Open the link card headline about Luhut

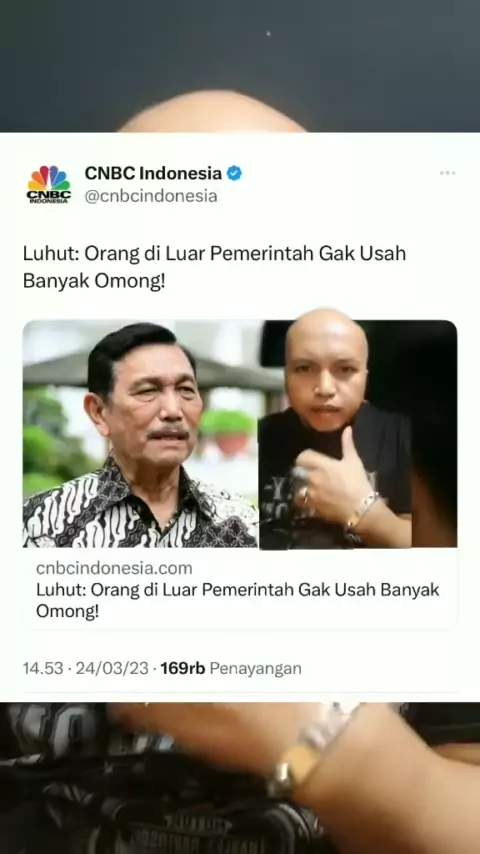tap(238, 600)
